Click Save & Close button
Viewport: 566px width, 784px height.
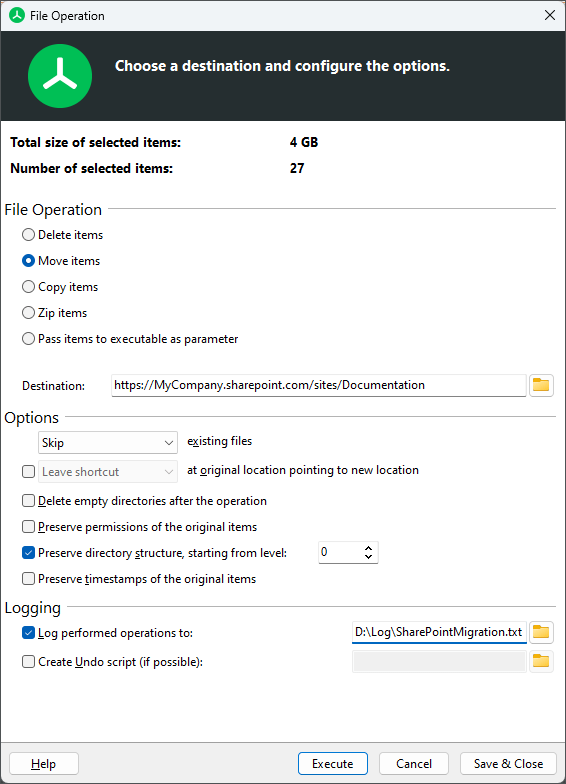(508, 764)
